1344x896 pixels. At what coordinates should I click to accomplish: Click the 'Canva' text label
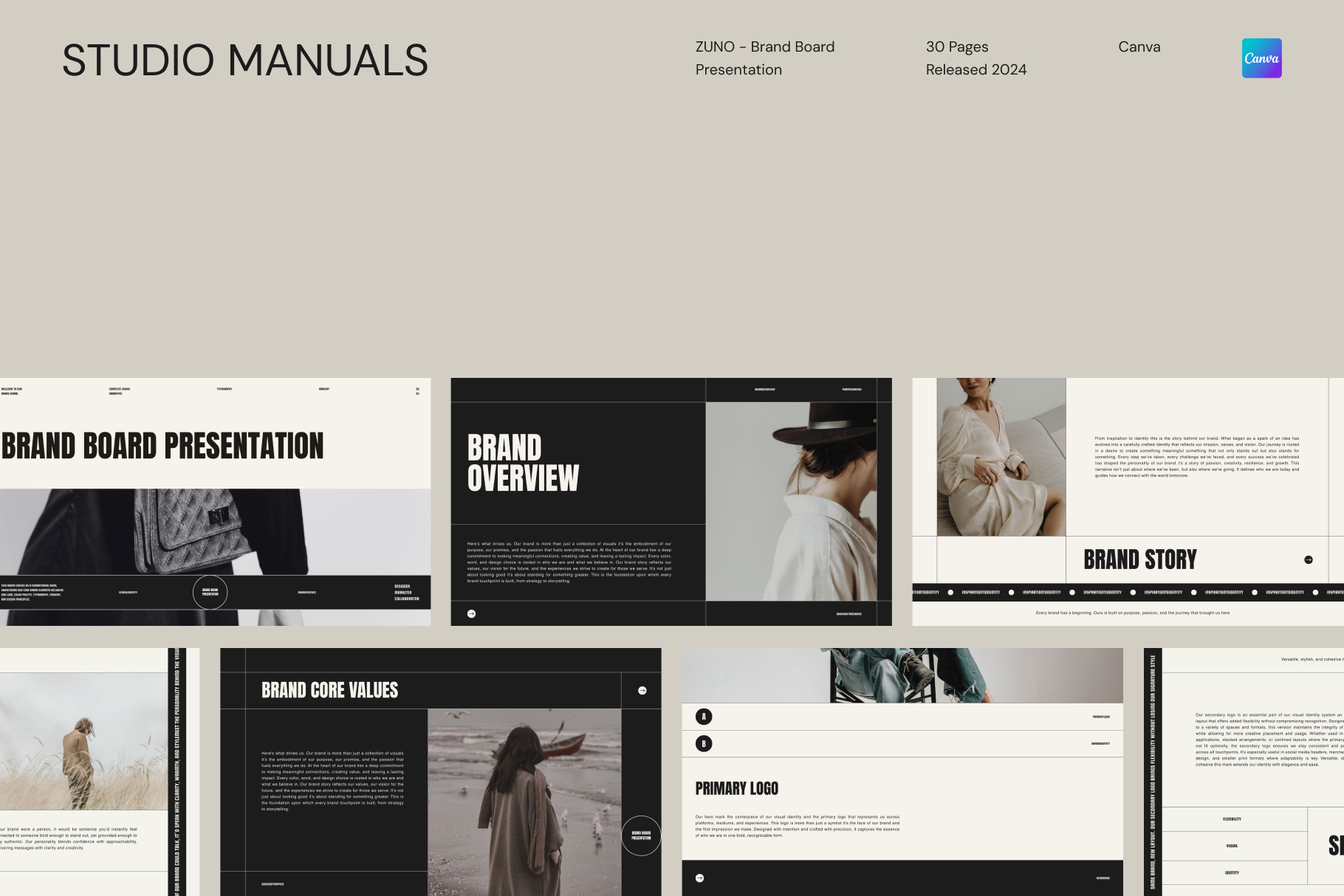(x=1139, y=46)
